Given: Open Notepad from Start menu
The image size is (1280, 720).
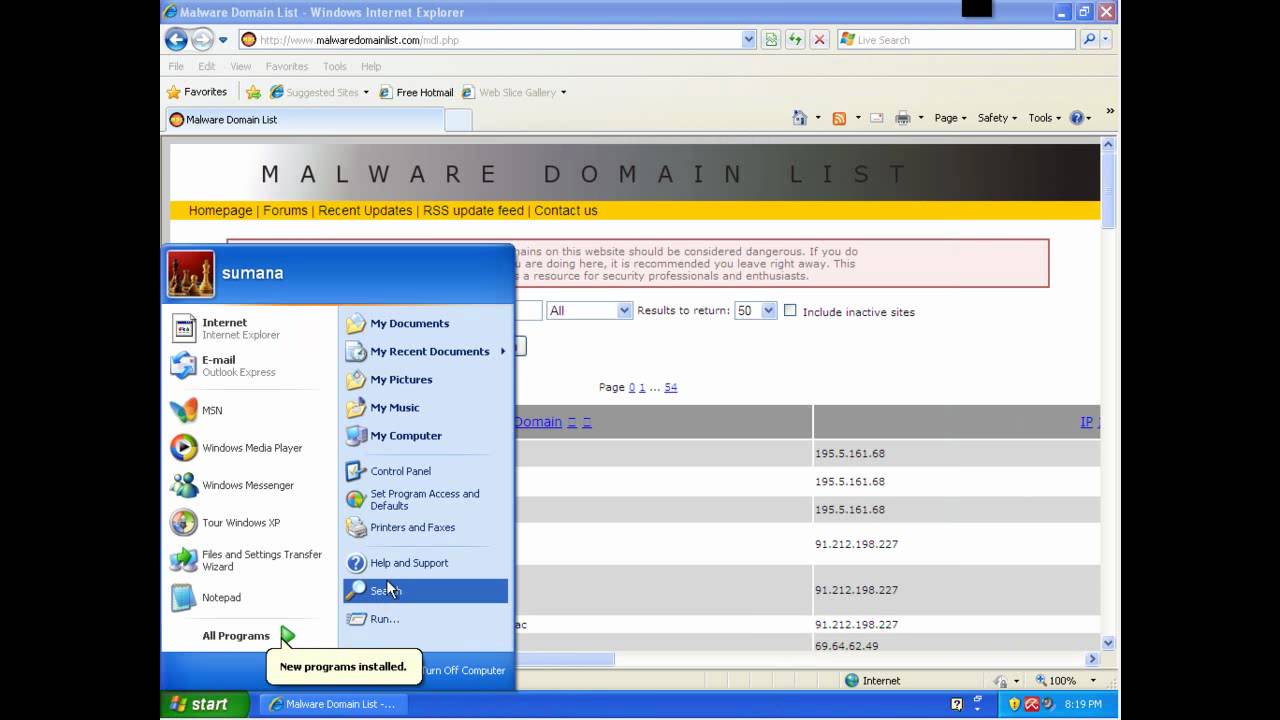Looking at the screenshot, I should coord(250,597).
